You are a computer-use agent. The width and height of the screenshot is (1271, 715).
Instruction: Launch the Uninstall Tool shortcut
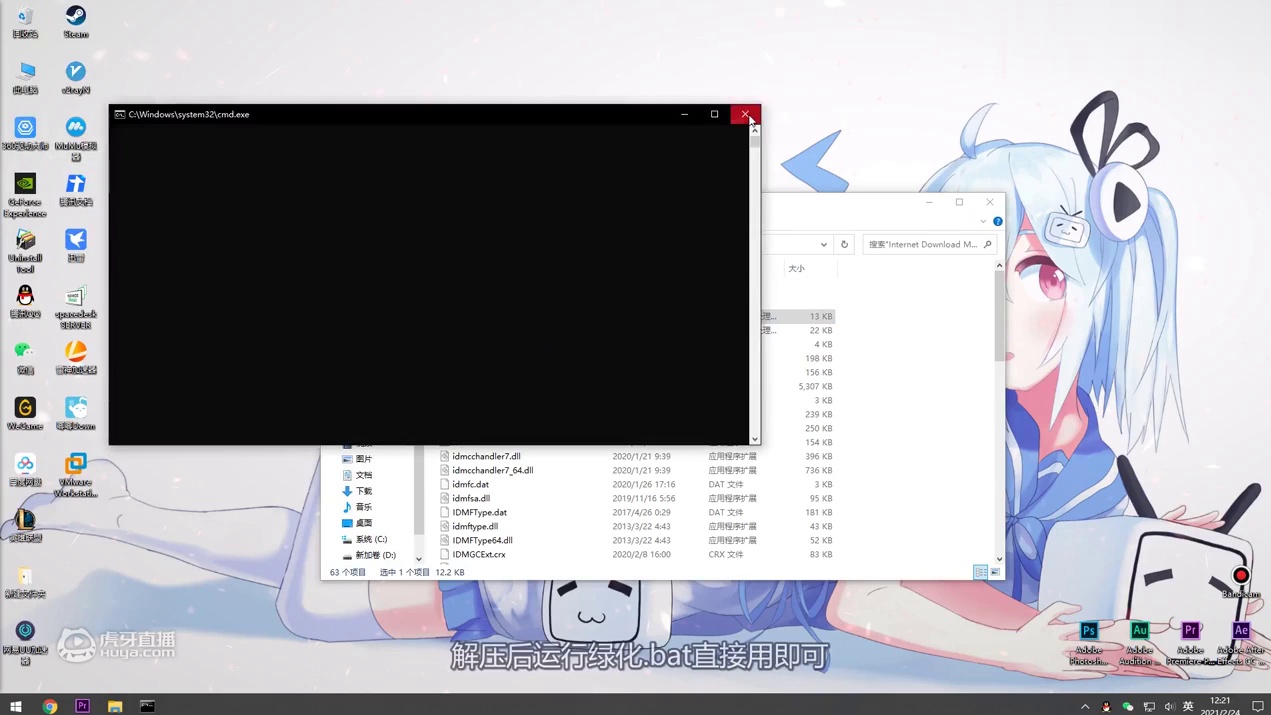click(25, 250)
